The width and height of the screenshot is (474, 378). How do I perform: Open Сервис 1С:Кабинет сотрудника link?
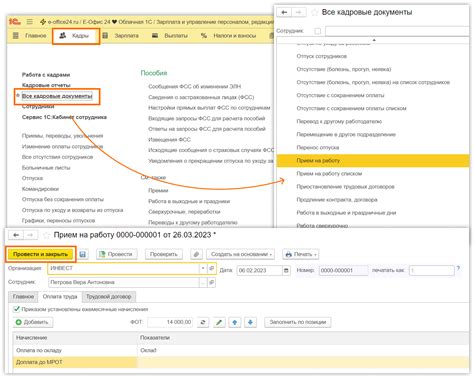[64, 117]
